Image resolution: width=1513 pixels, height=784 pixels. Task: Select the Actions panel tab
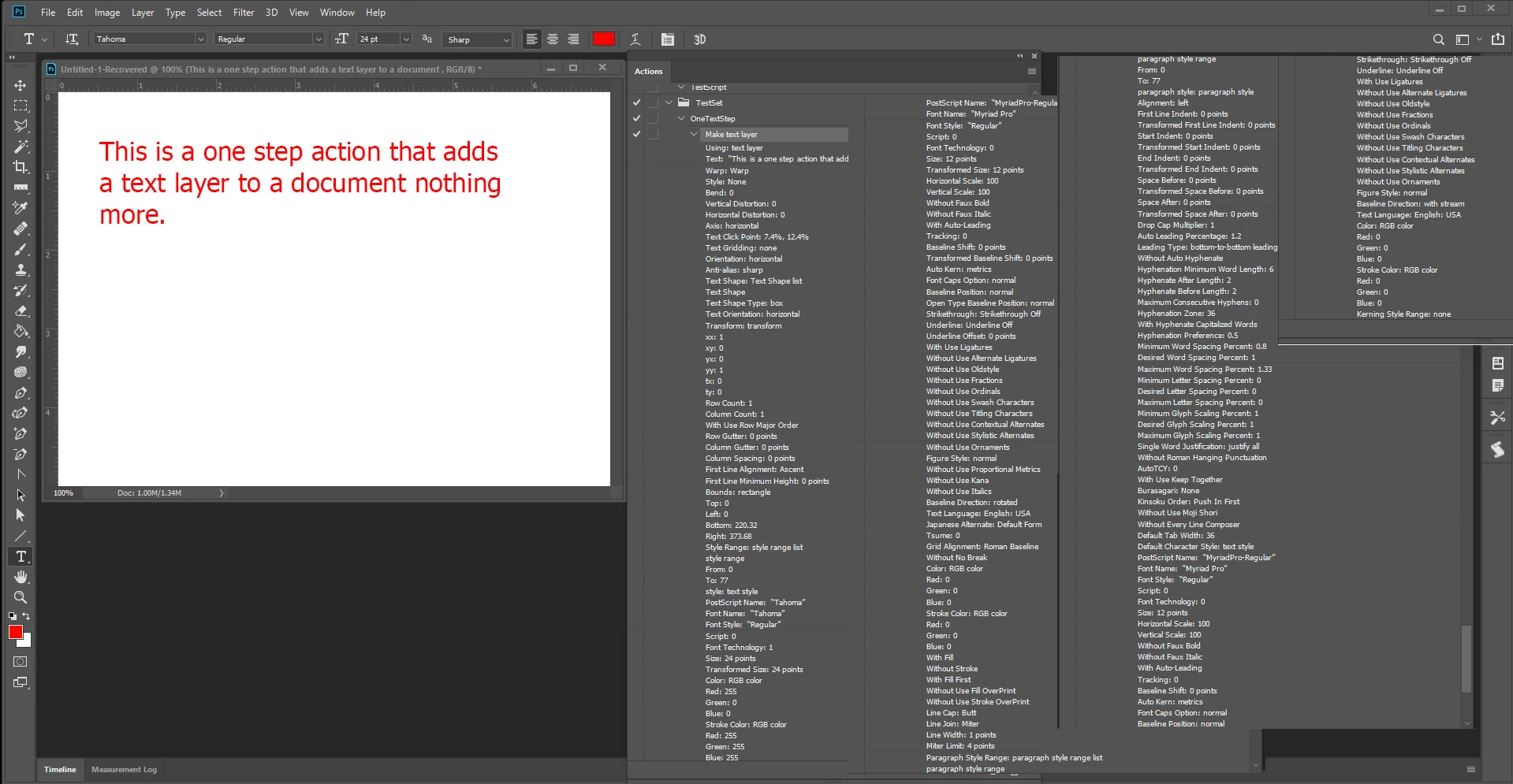pos(649,72)
